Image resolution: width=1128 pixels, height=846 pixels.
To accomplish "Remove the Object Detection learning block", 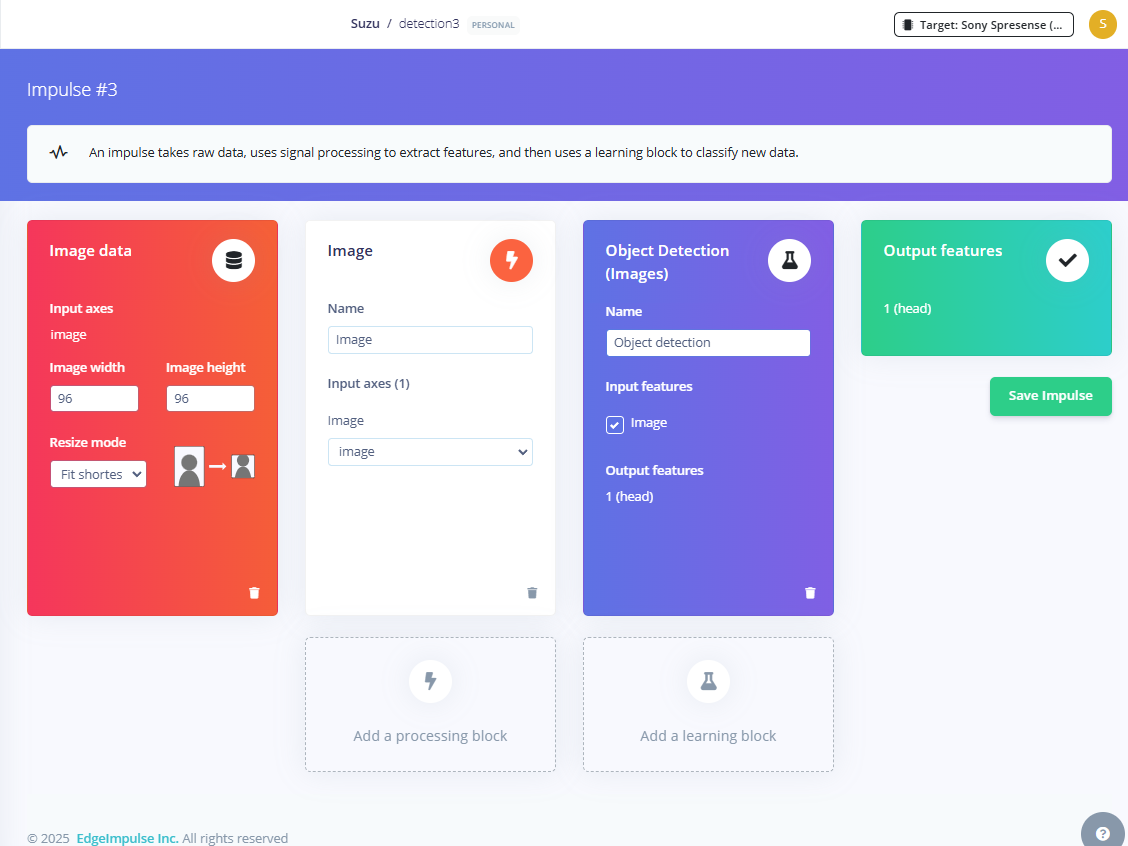I will click(x=810, y=593).
